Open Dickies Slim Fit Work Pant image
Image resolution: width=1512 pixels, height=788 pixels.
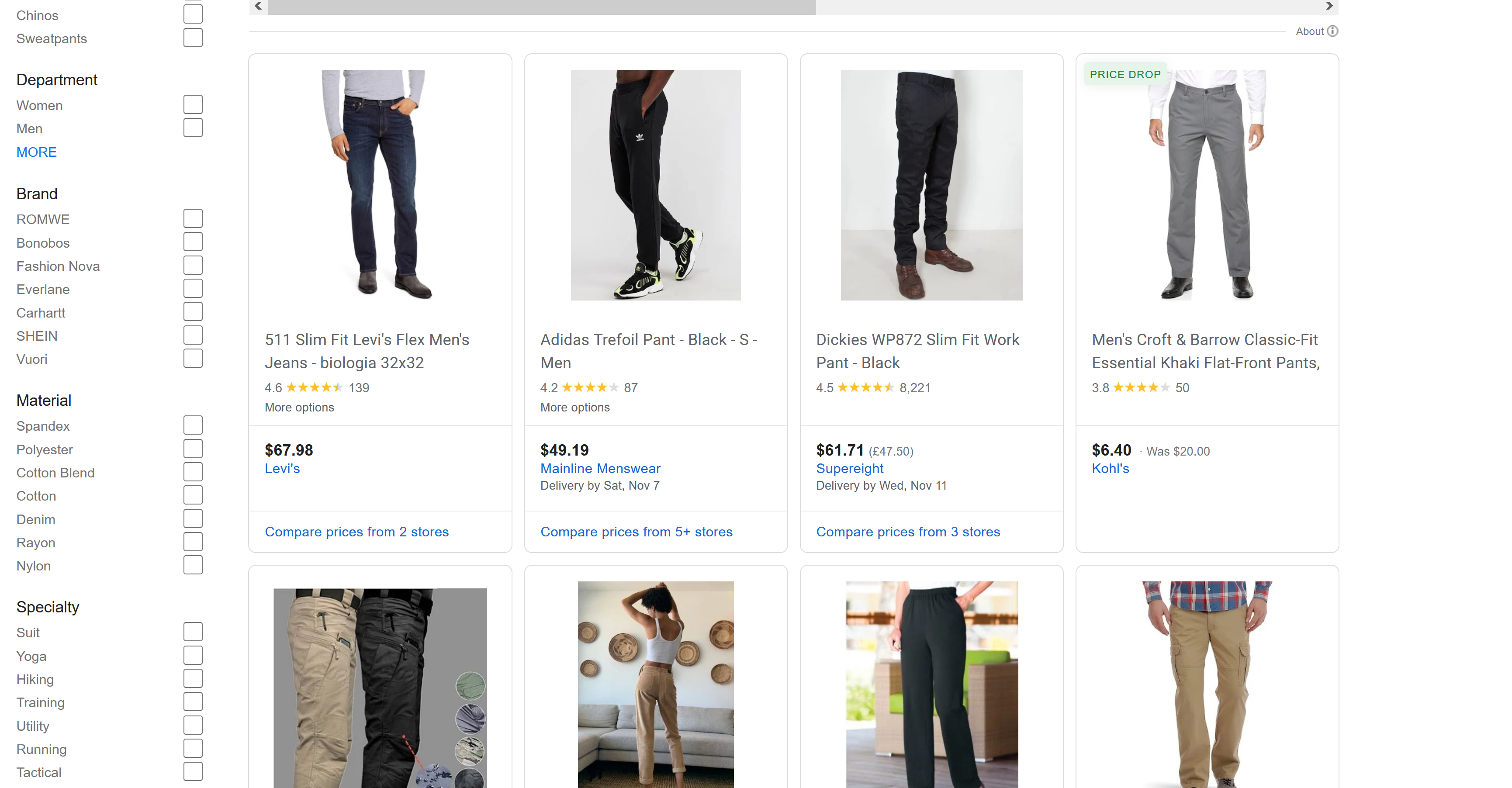point(931,185)
